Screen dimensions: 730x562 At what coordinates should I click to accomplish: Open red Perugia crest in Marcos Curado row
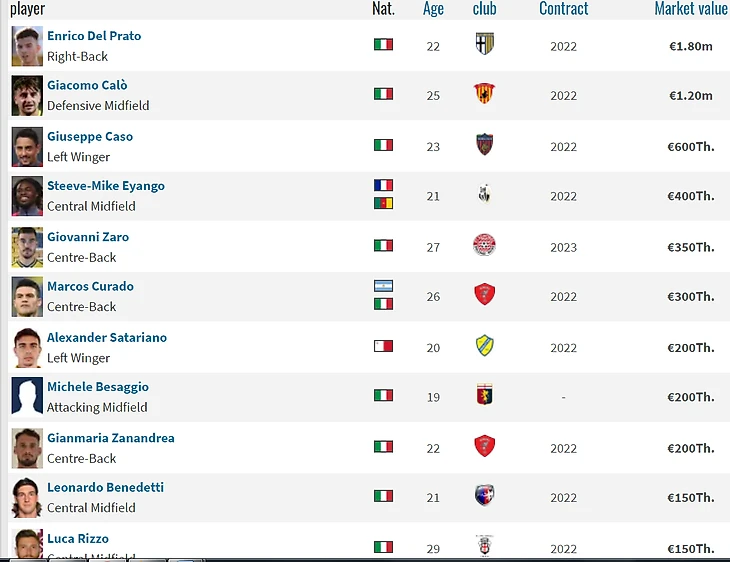pos(484,294)
